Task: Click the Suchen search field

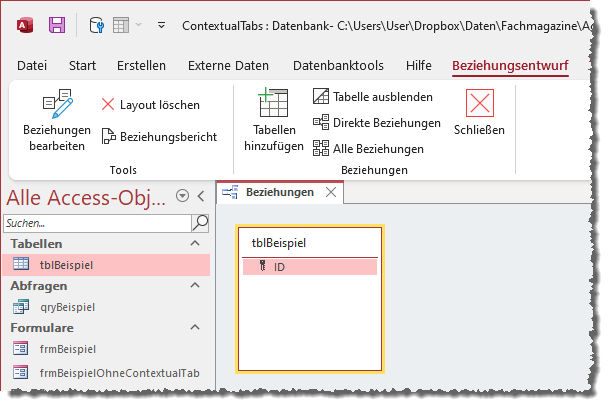Action: click(97, 223)
